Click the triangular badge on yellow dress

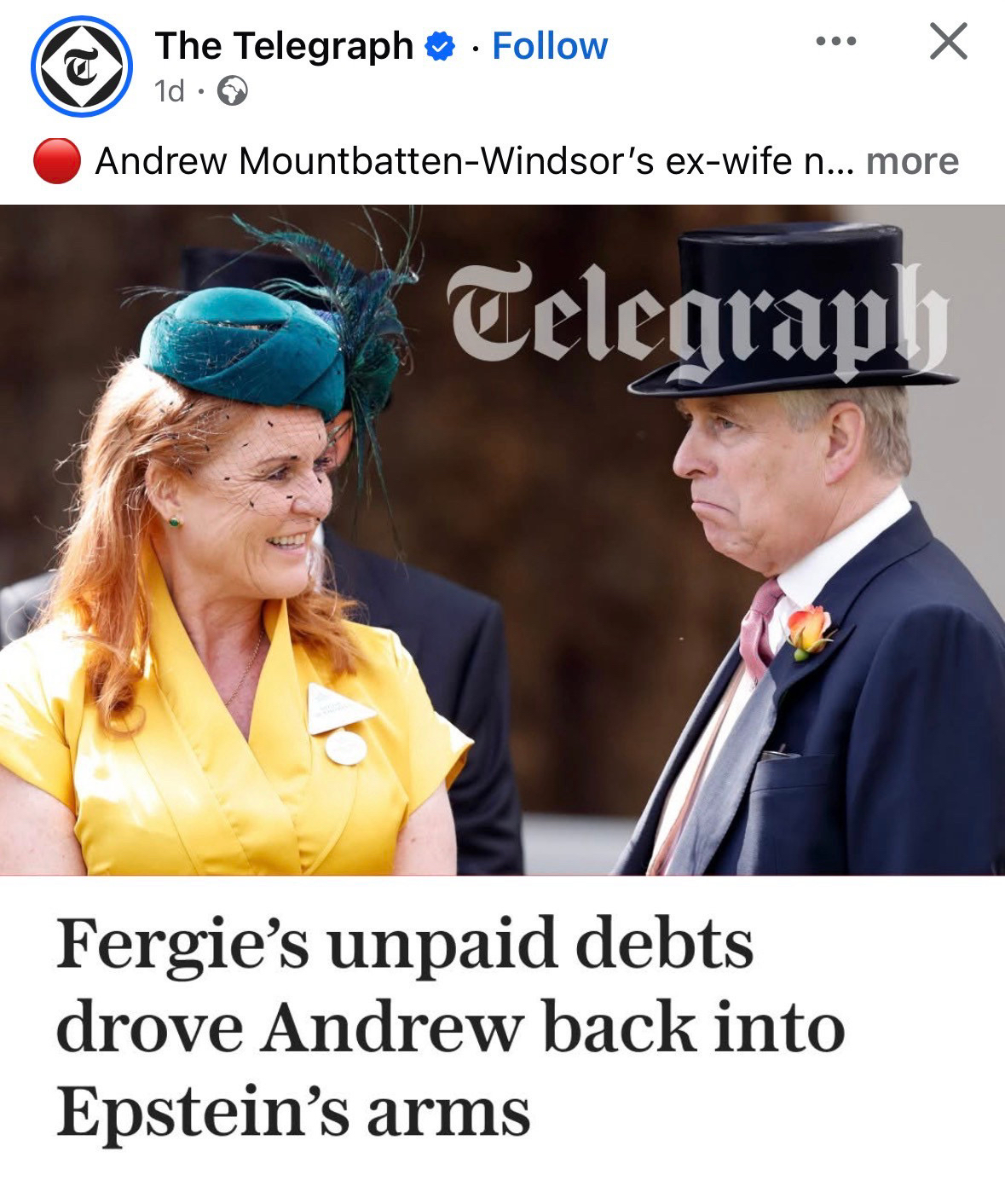(338, 707)
